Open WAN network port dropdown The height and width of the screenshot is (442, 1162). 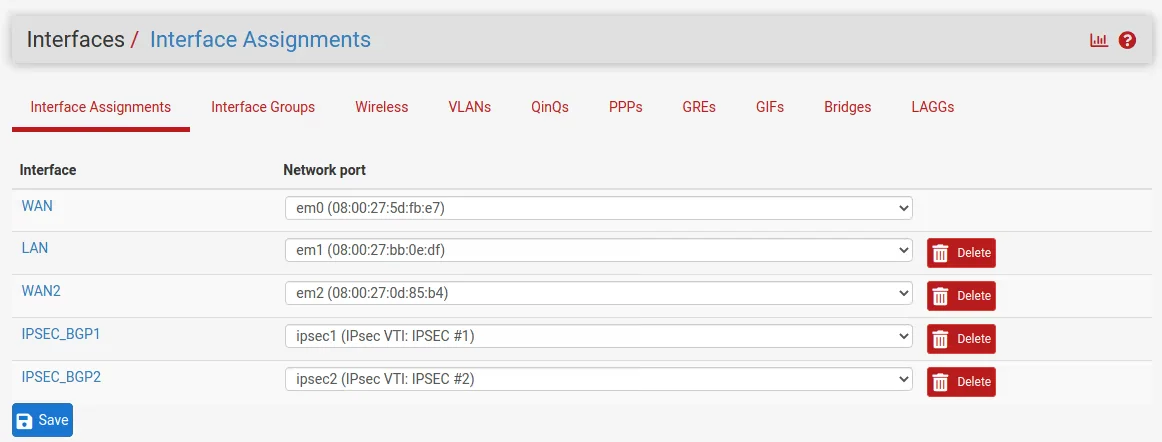(598, 208)
